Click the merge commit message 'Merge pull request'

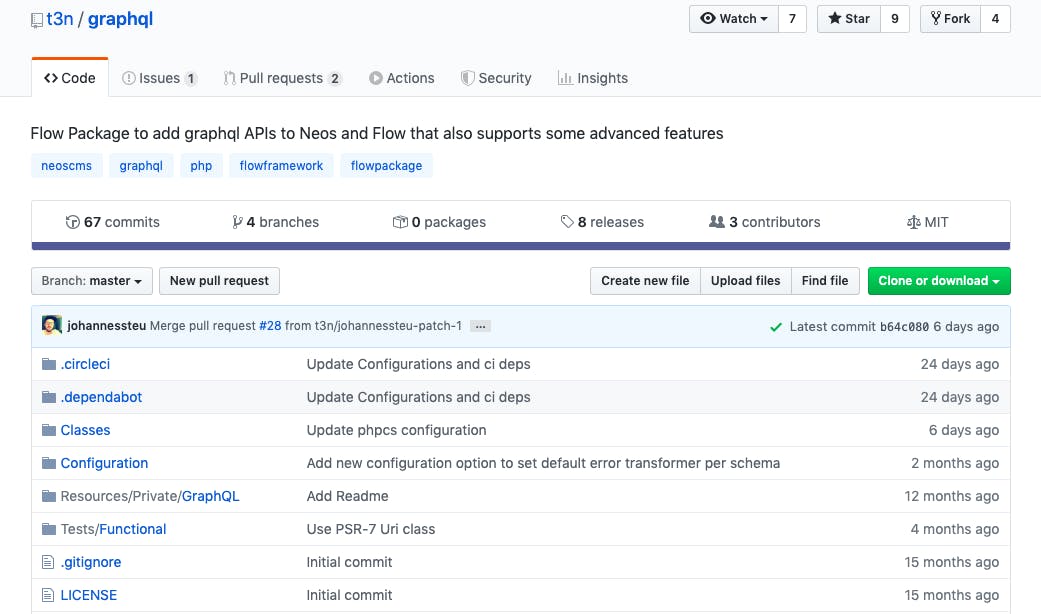[202, 326]
